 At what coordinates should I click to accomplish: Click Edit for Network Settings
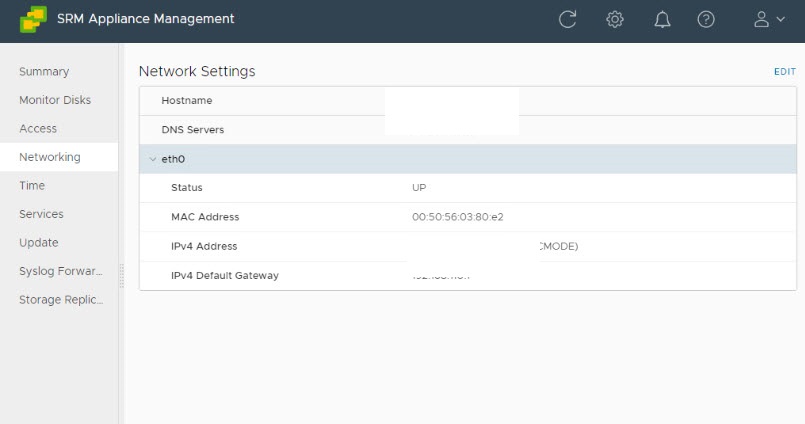pyautogui.click(x=784, y=72)
